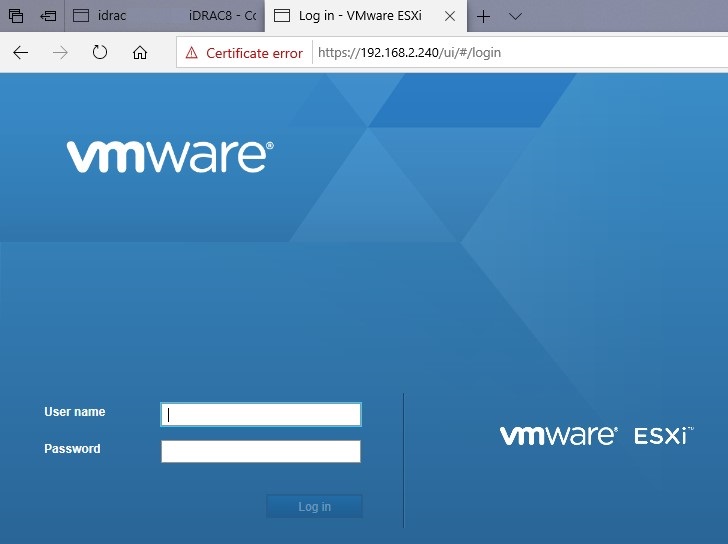
Task: Expand the tab previews chevron
Action: pos(515,17)
